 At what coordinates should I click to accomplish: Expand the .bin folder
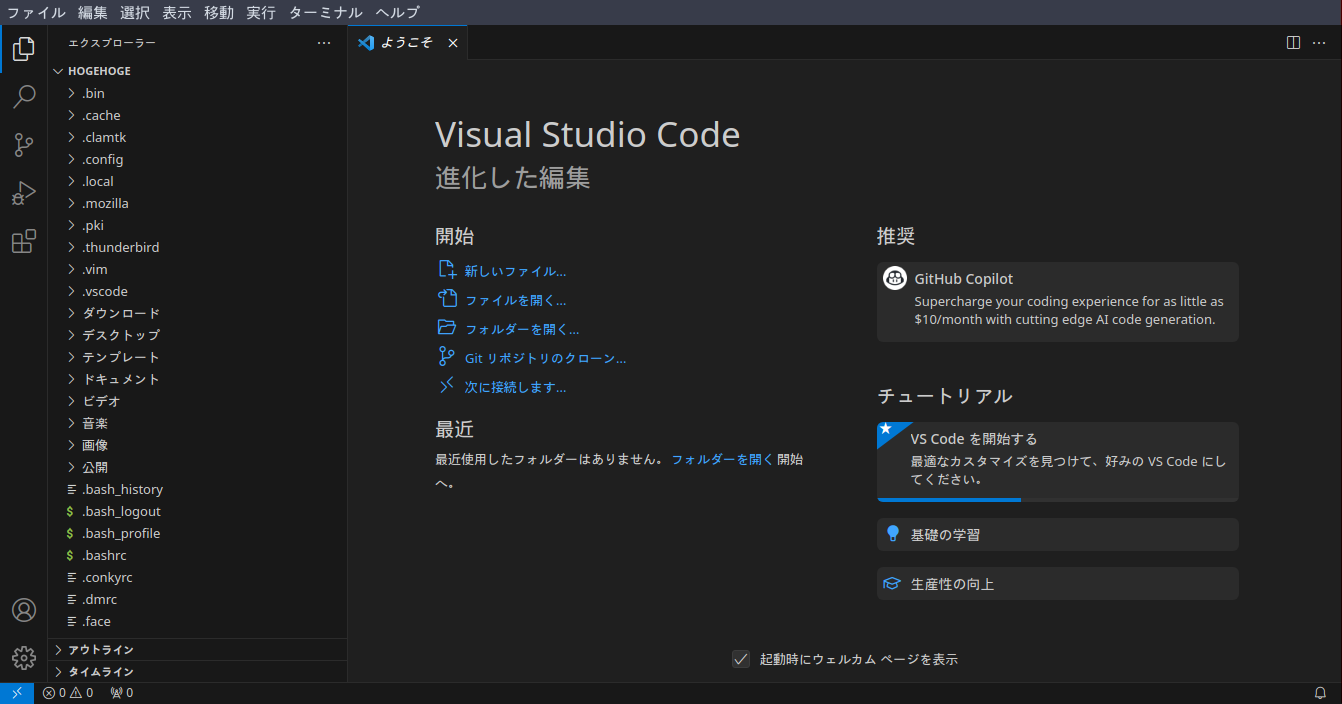tap(197, 93)
